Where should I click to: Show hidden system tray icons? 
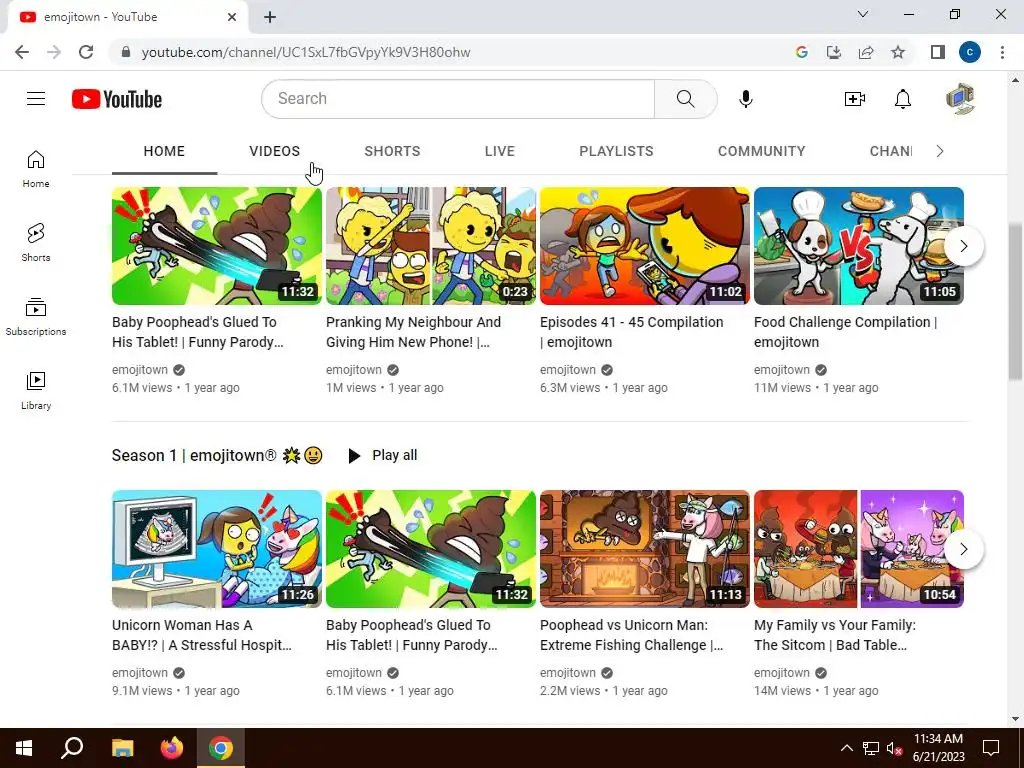pyautogui.click(x=846, y=748)
